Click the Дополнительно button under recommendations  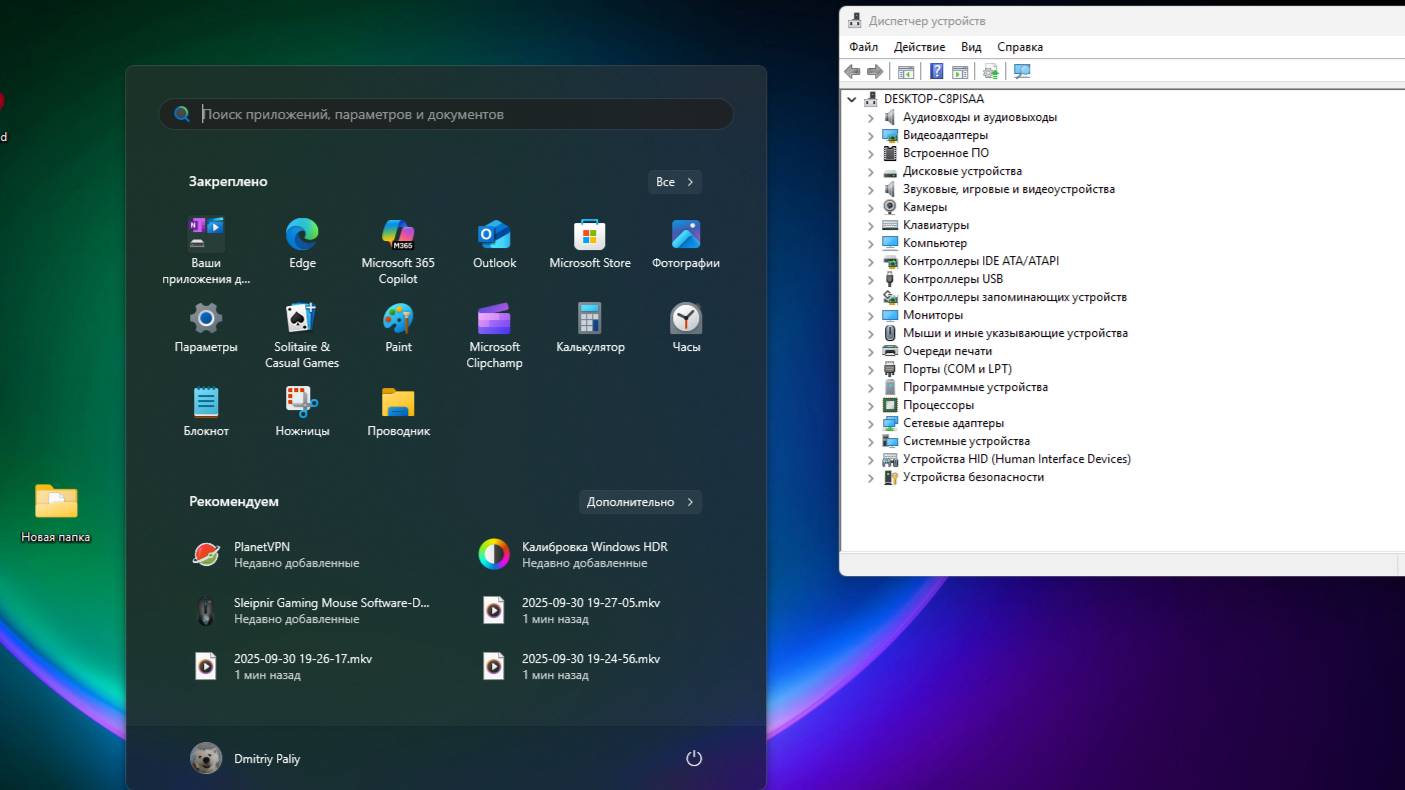tap(640, 502)
